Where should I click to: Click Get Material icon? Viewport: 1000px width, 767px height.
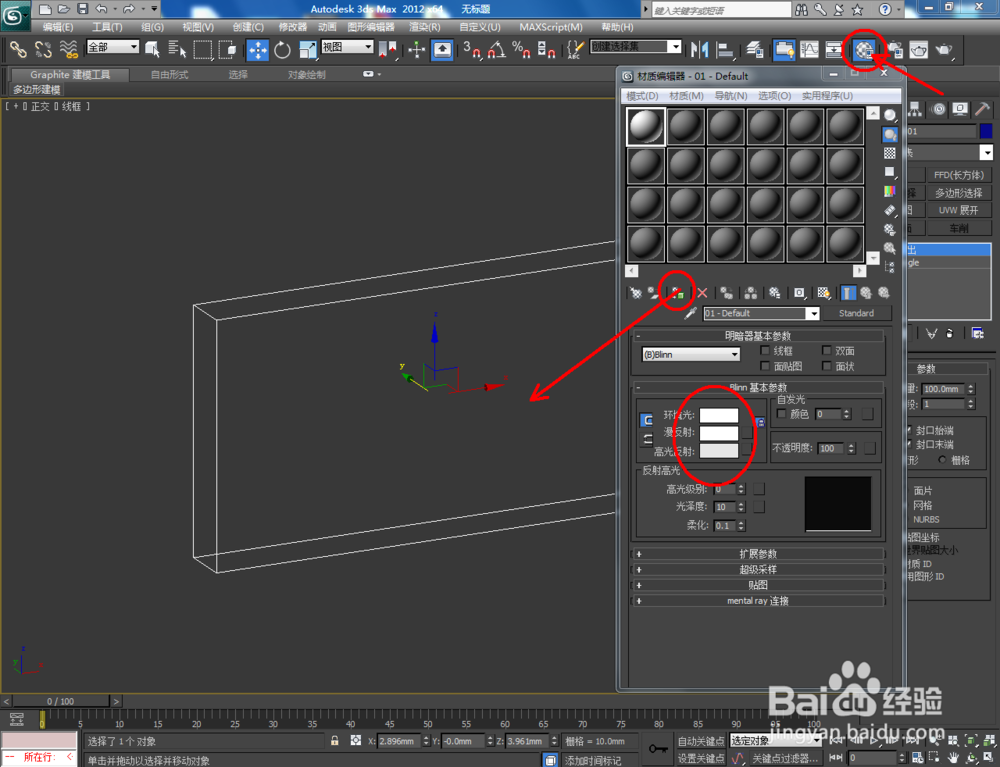636,293
